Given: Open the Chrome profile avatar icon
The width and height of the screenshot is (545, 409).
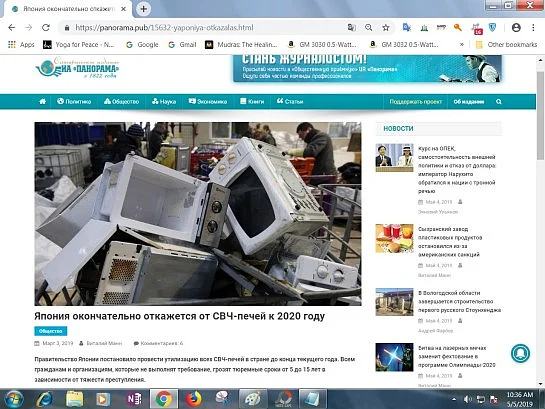Looking at the screenshot, I should coord(516,27).
